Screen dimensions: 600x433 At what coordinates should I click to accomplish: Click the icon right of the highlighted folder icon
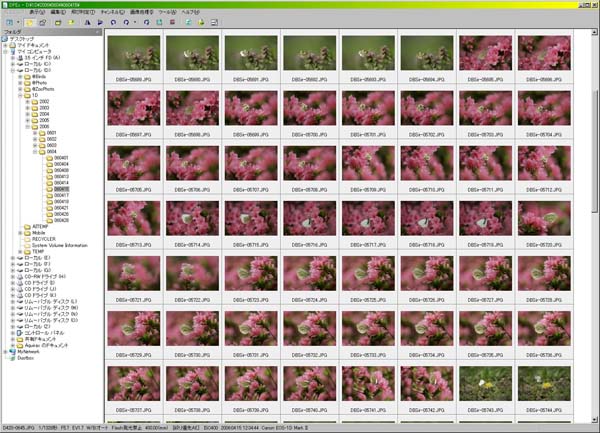pyautogui.click(x=42, y=23)
